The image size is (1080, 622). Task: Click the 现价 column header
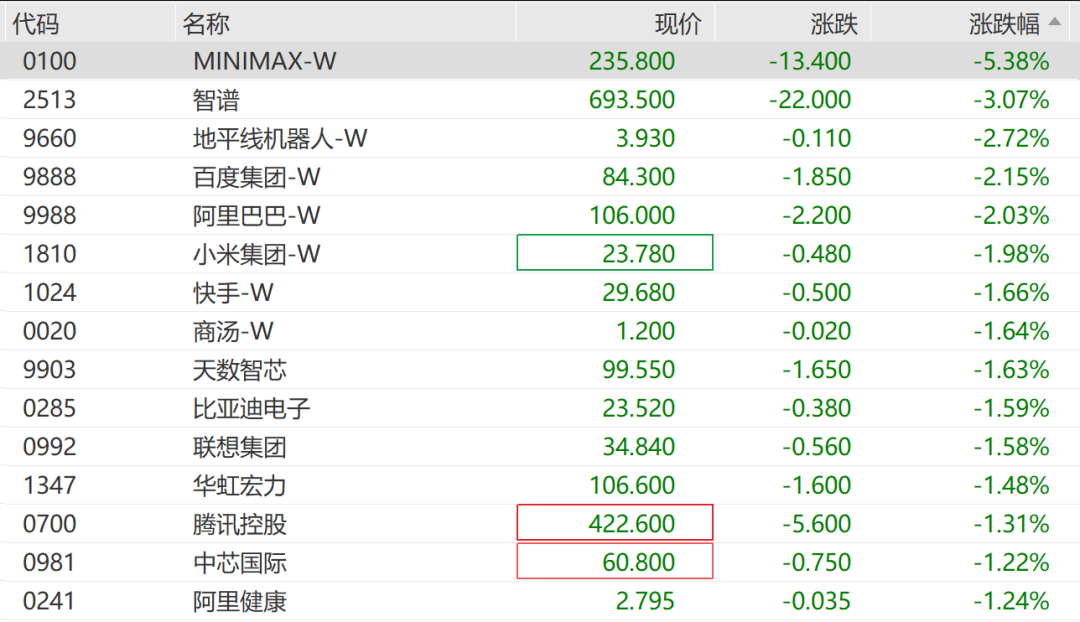coord(678,23)
